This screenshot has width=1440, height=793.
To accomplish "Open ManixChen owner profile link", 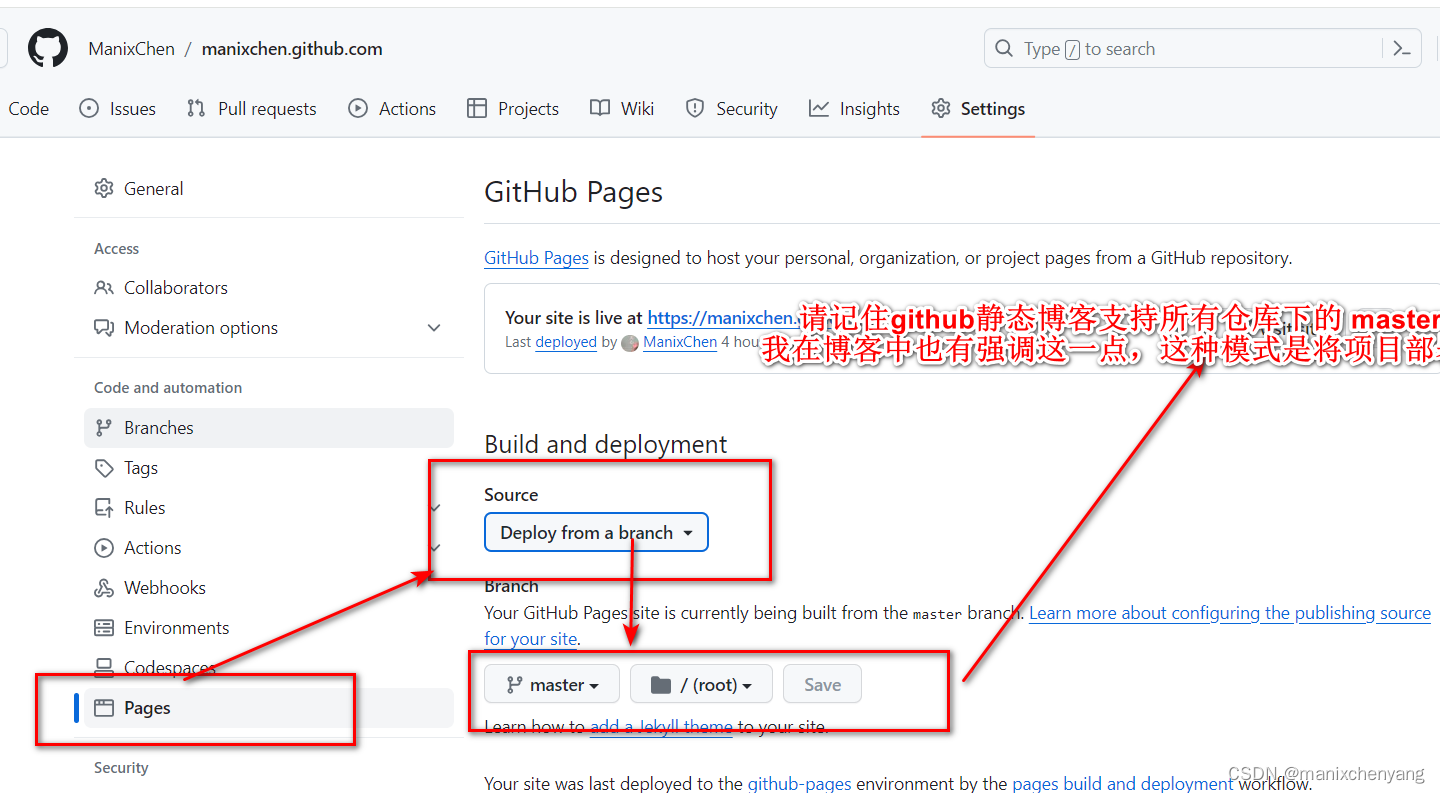I will pyautogui.click(x=131, y=49).
